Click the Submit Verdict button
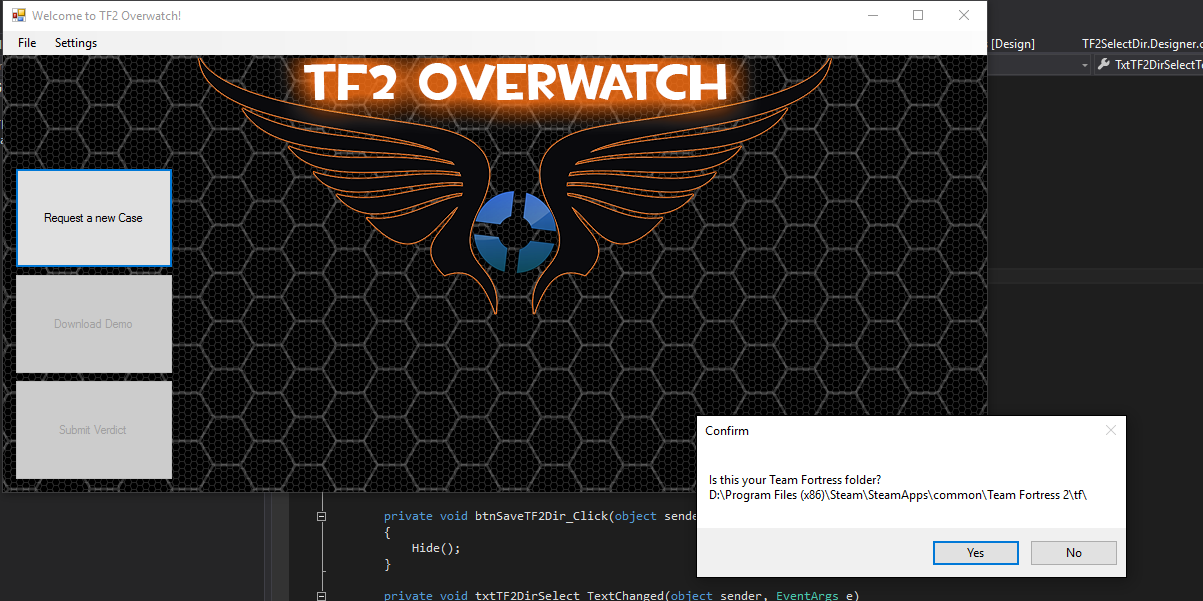 (93, 429)
